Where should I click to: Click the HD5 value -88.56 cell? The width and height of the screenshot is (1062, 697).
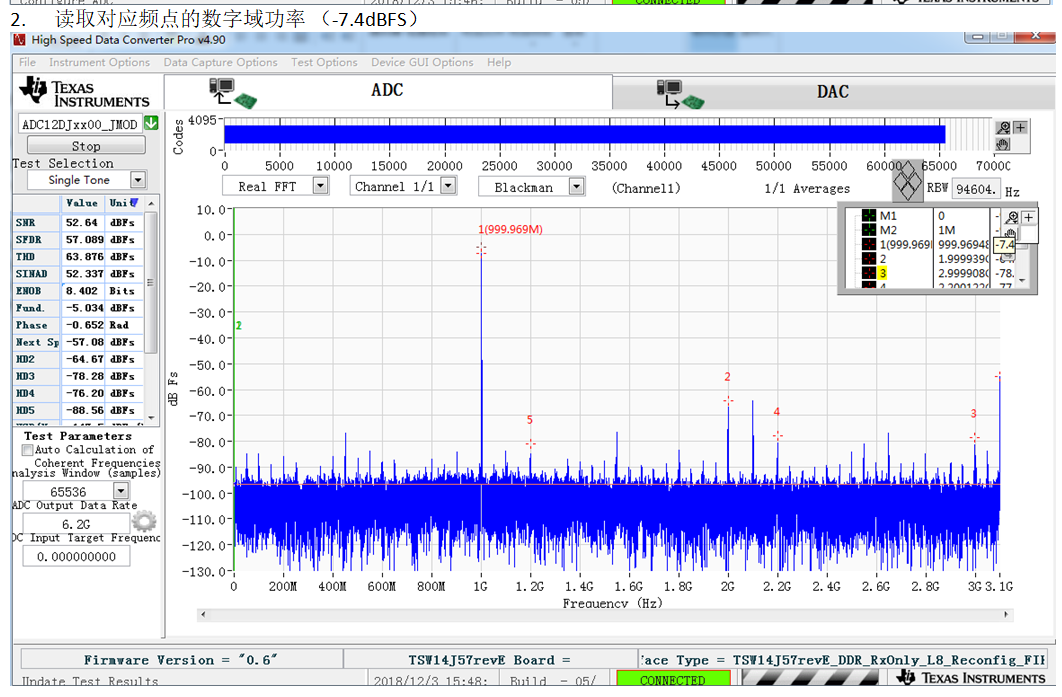83,410
